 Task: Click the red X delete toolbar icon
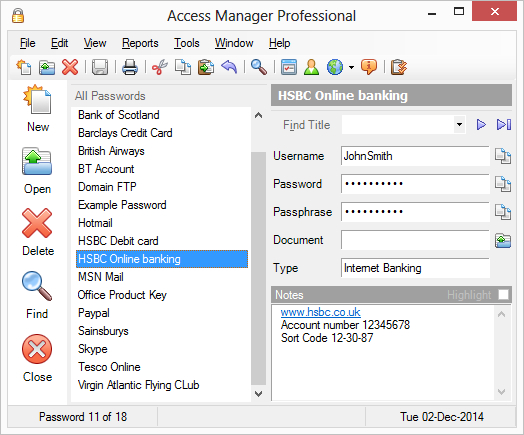pyautogui.click(x=70, y=67)
